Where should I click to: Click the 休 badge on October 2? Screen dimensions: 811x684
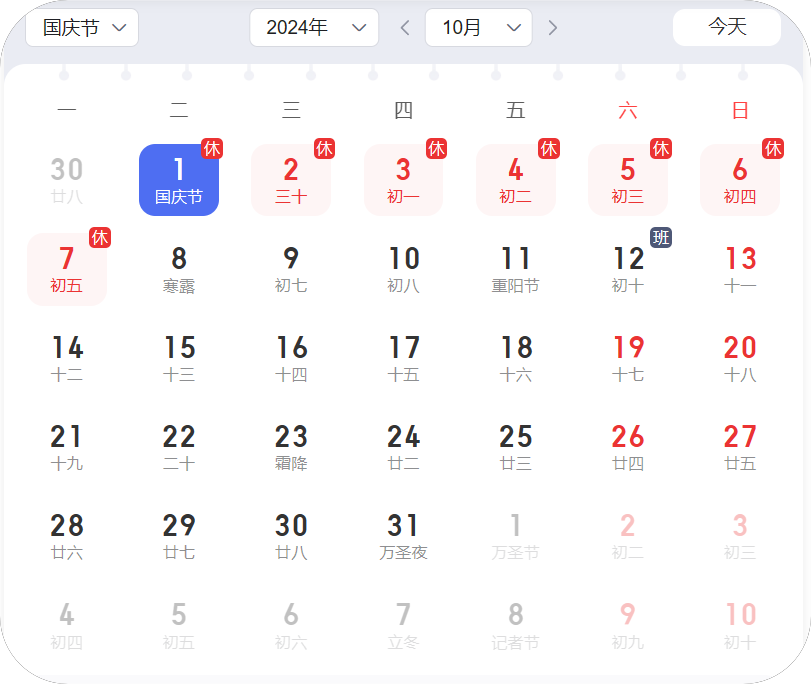pyautogui.click(x=324, y=148)
